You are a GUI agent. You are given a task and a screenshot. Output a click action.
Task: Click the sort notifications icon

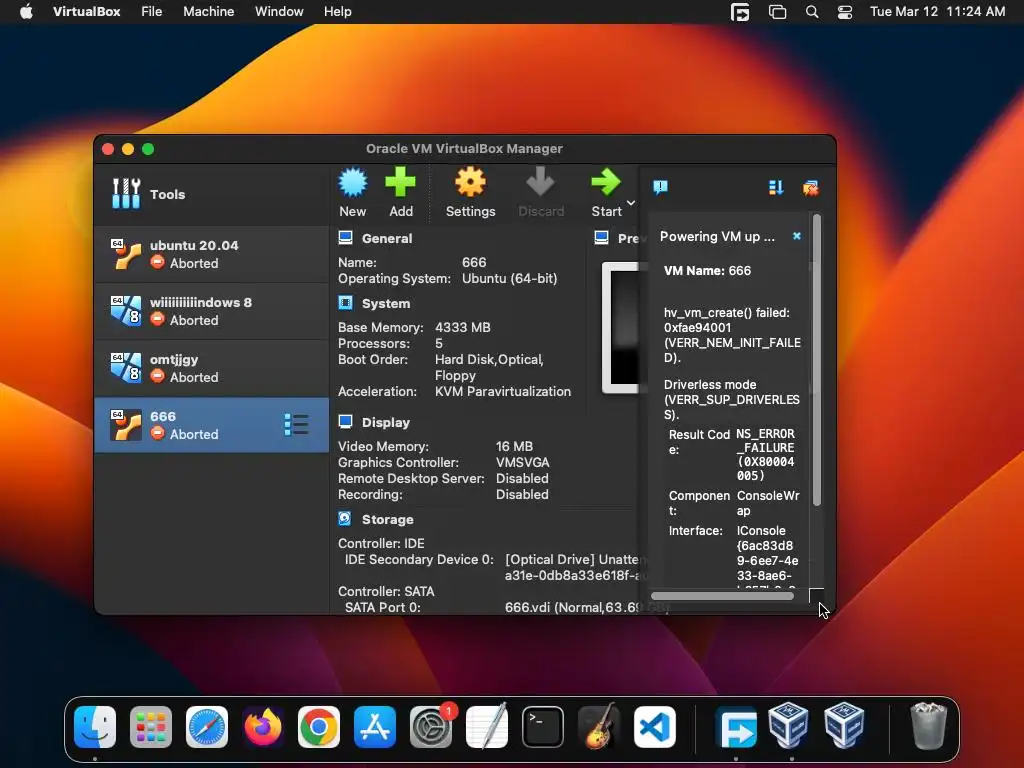pyautogui.click(x=775, y=188)
